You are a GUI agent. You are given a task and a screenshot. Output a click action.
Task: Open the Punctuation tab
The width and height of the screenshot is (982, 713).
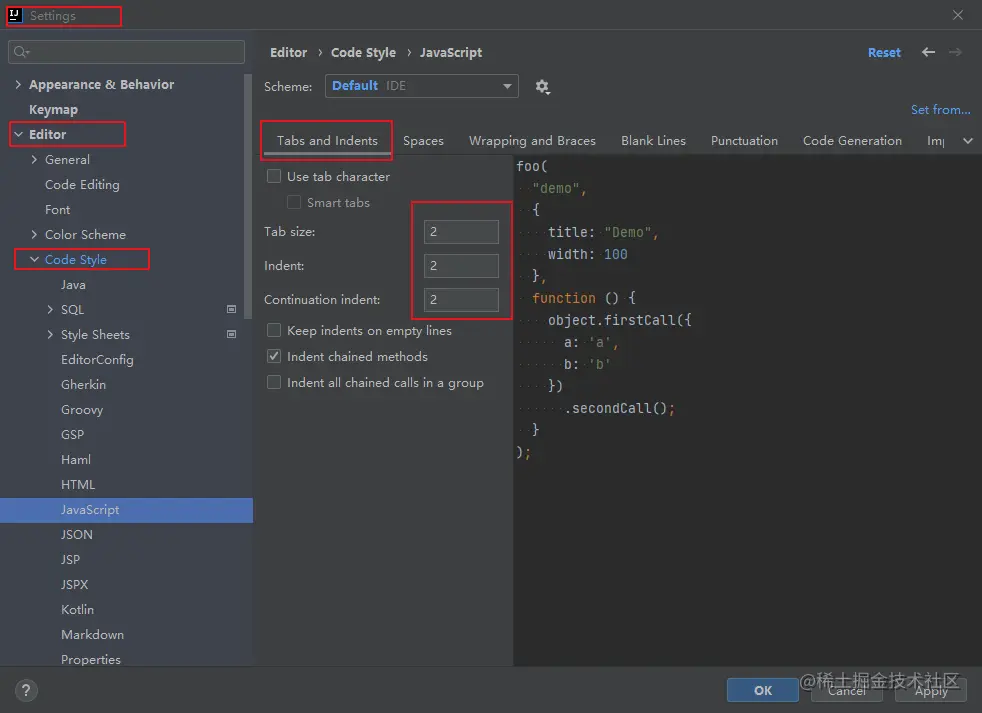pos(744,141)
